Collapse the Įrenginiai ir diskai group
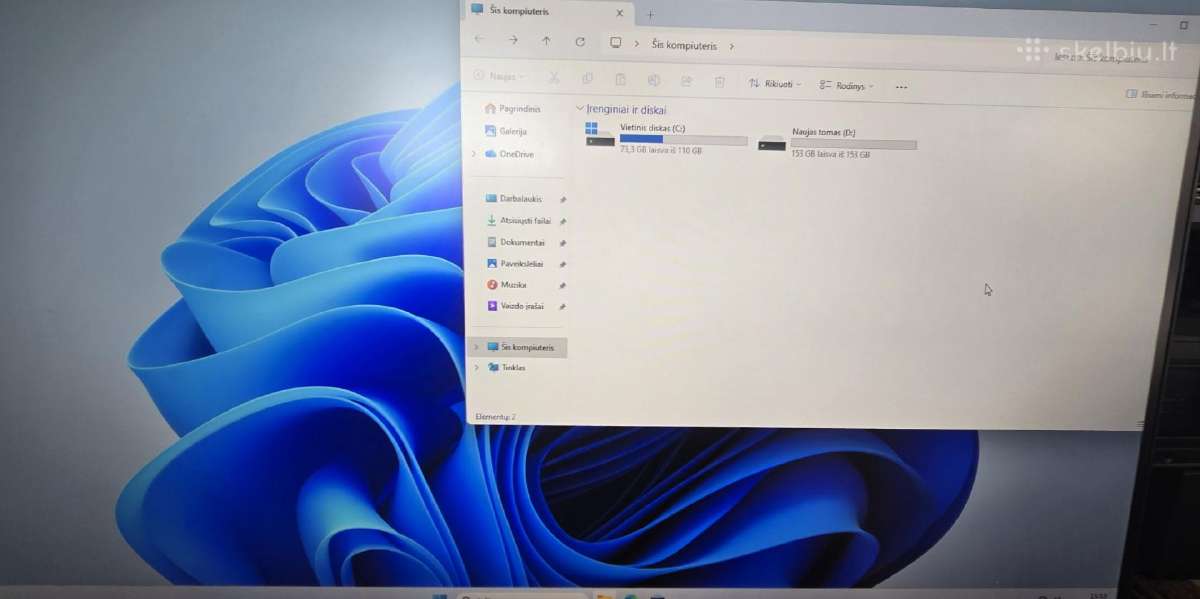The height and width of the screenshot is (599, 1200). 579,108
